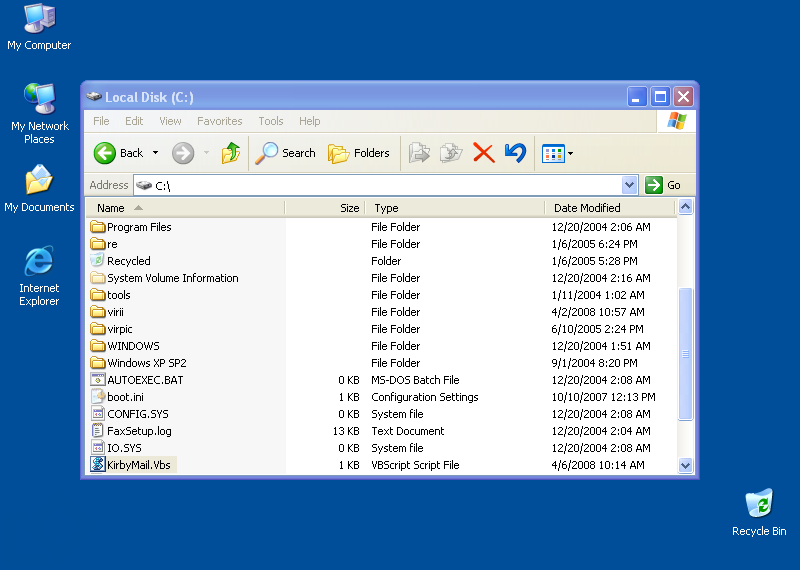Click the '13 KB' size cell
This screenshot has height=570, width=800.
tap(346, 431)
